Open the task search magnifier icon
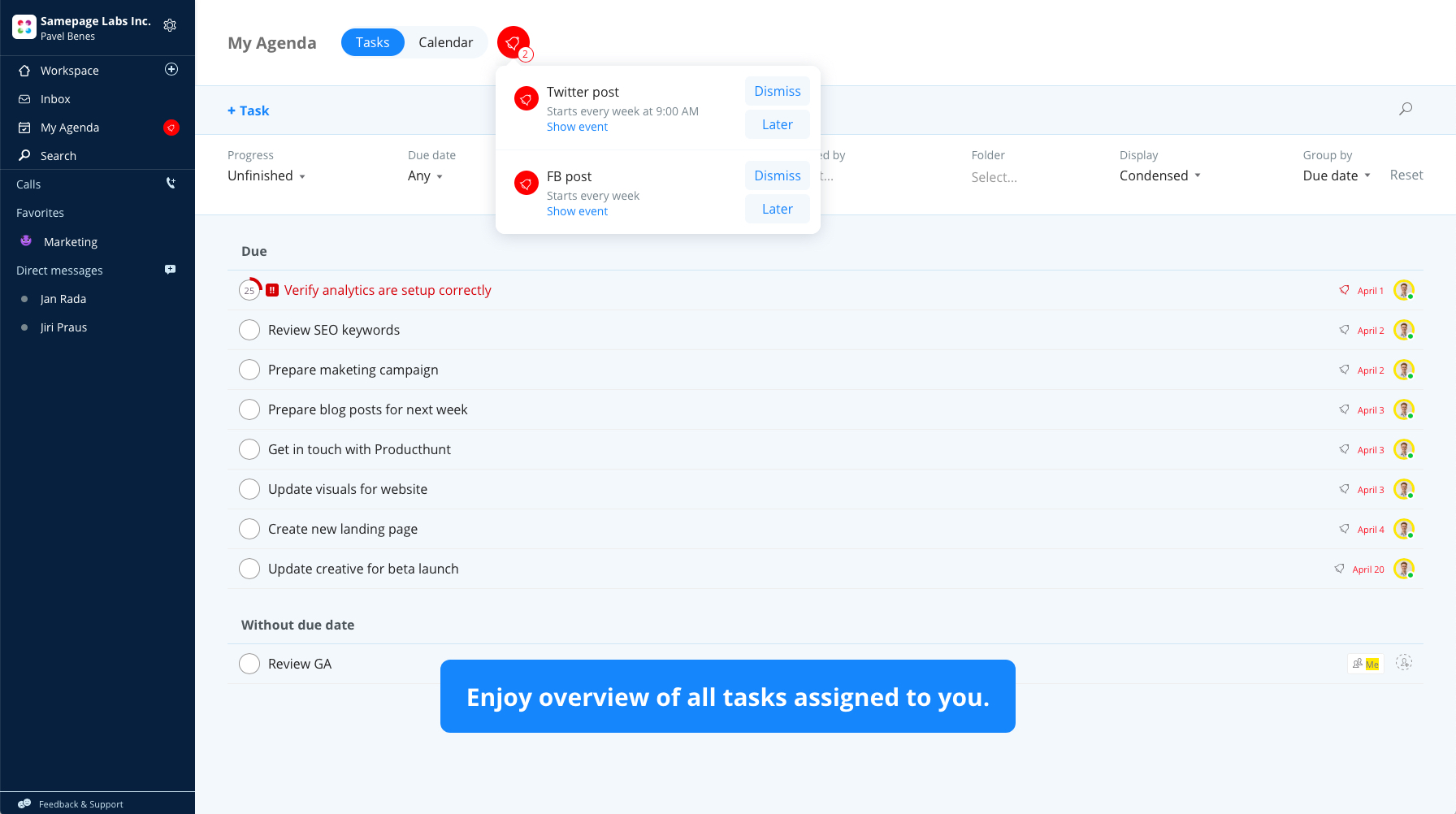This screenshot has width=1456, height=814. (x=1406, y=109)
